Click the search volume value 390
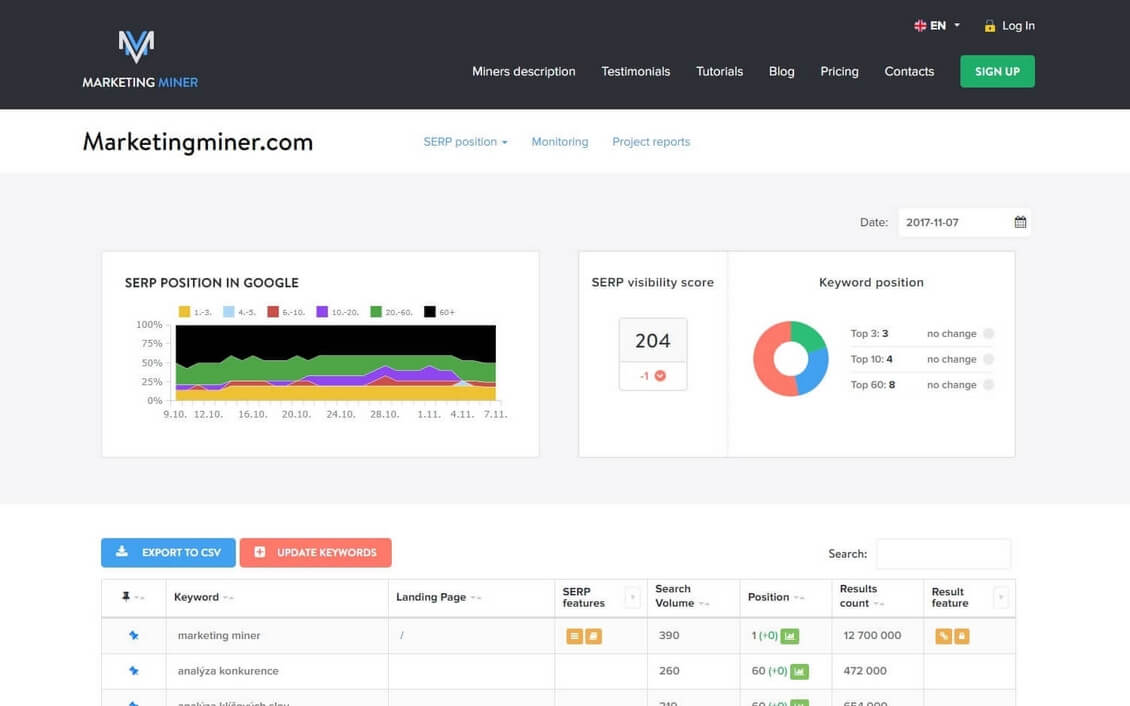Viewport: 1130px width, 706px height. click(669, 635)
